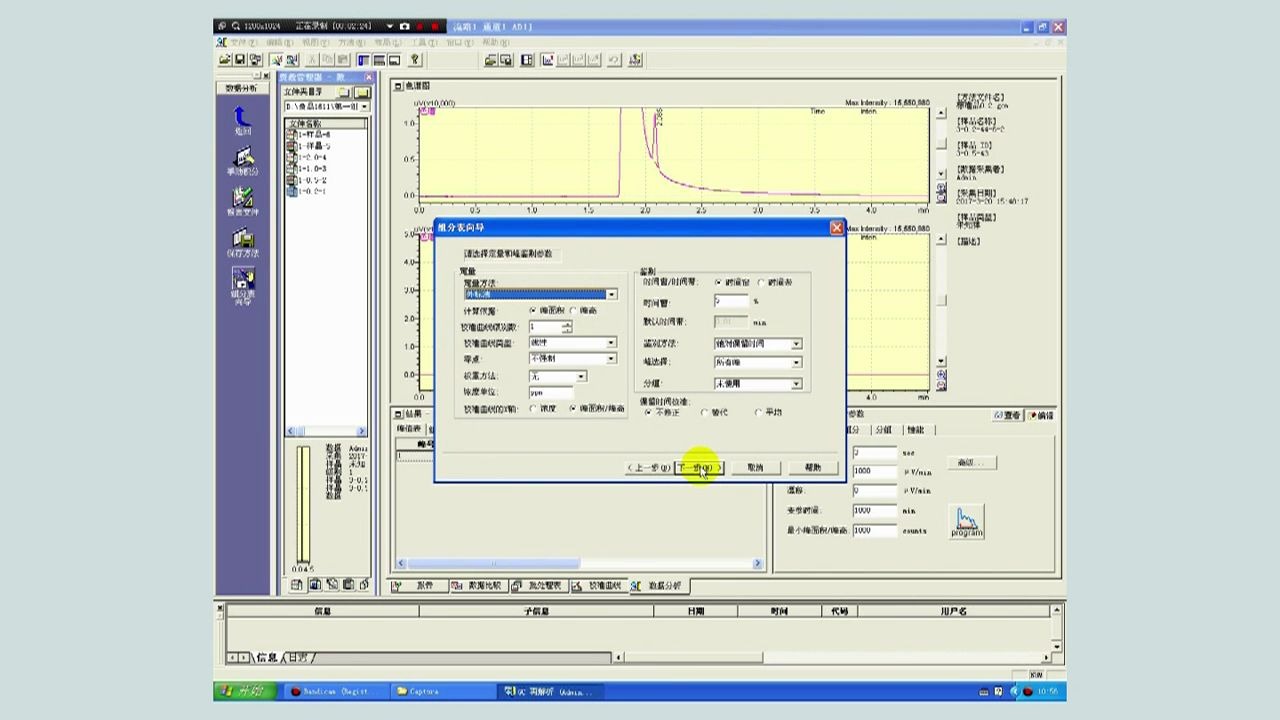
Task: Click the open file toolbar icon
Action: coord(225,60)
